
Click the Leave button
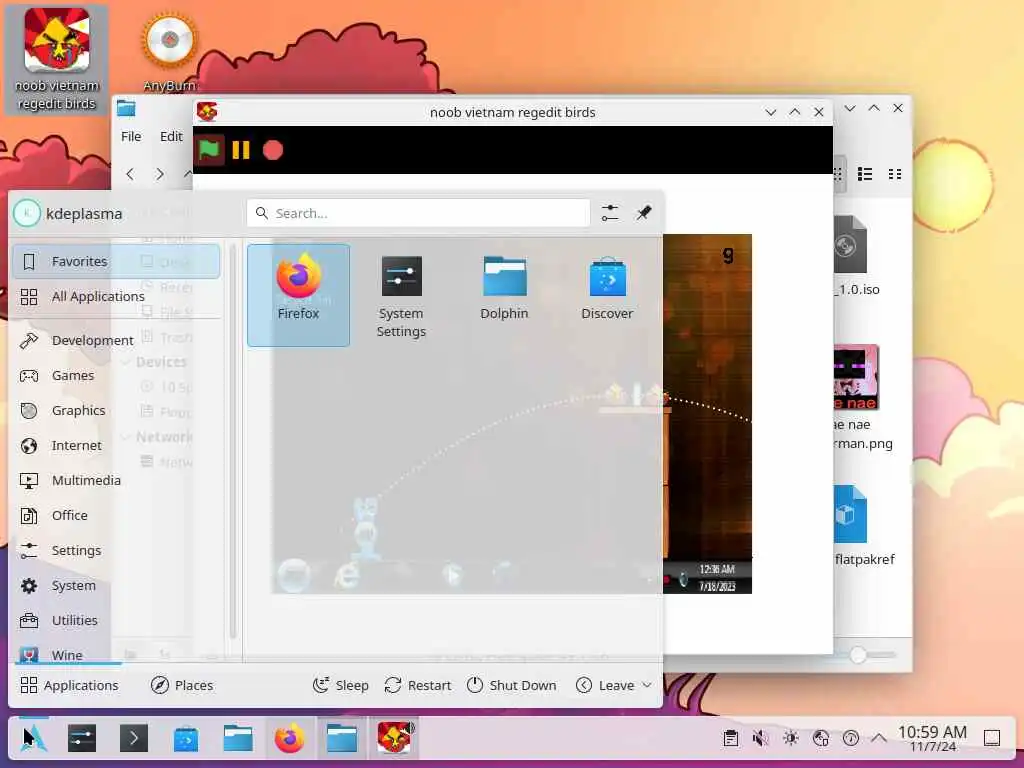[x=605, y=685]
